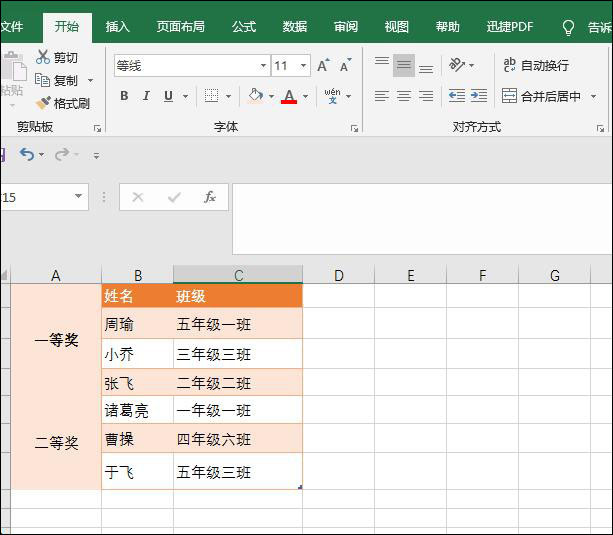Click the Undo arrow in the quick access toolbar
Screen dimensions: 613x535
[26, 154]
